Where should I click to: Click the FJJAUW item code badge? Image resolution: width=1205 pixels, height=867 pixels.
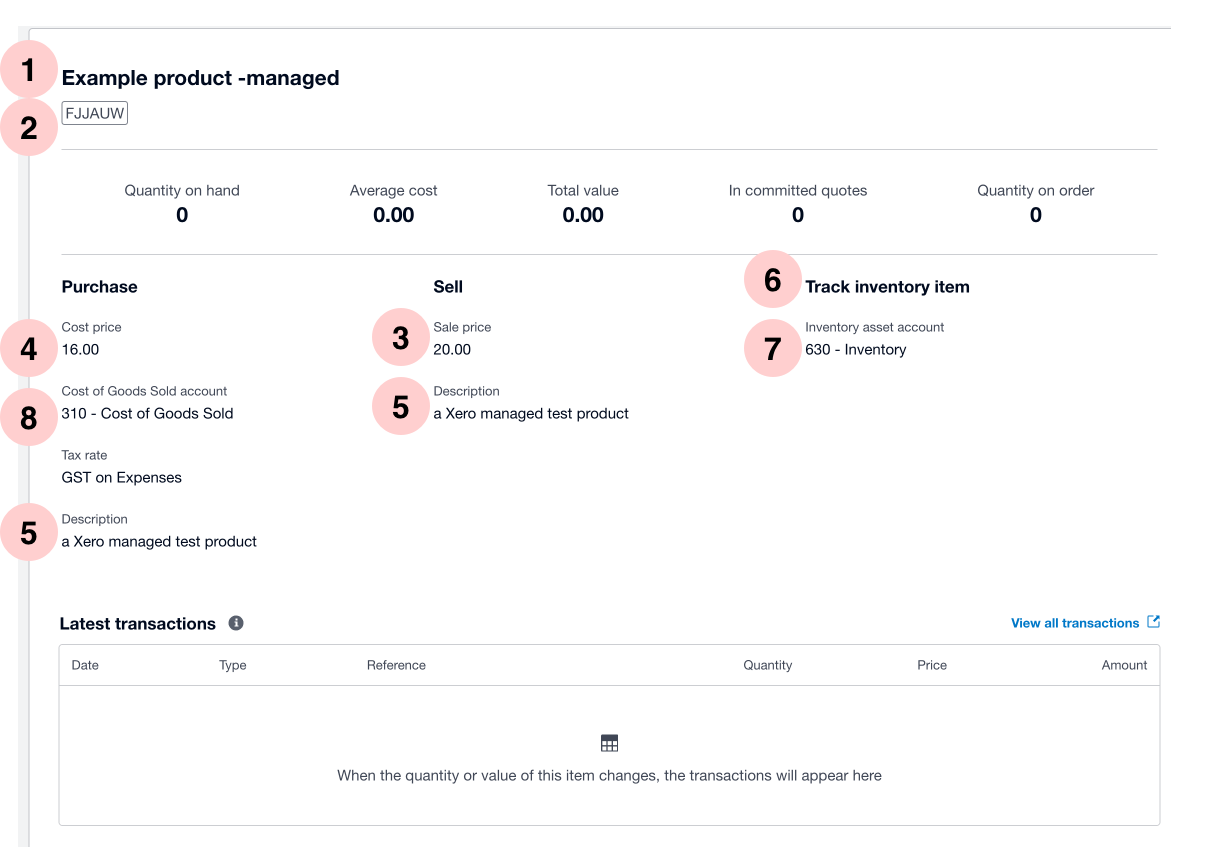(x=95, y=113)
